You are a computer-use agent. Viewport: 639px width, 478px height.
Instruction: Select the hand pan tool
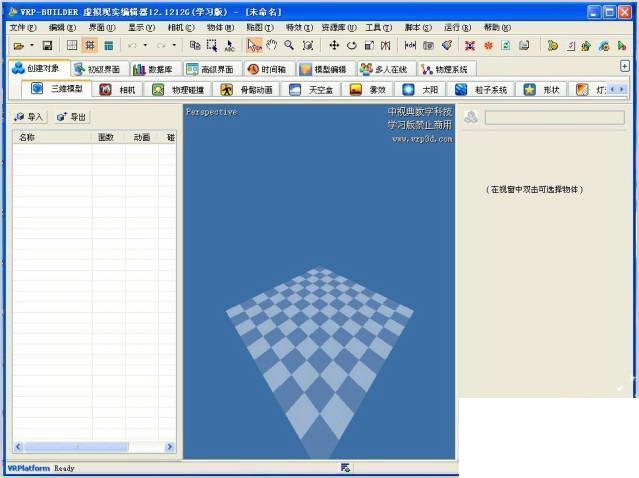[x=272, y=45]
